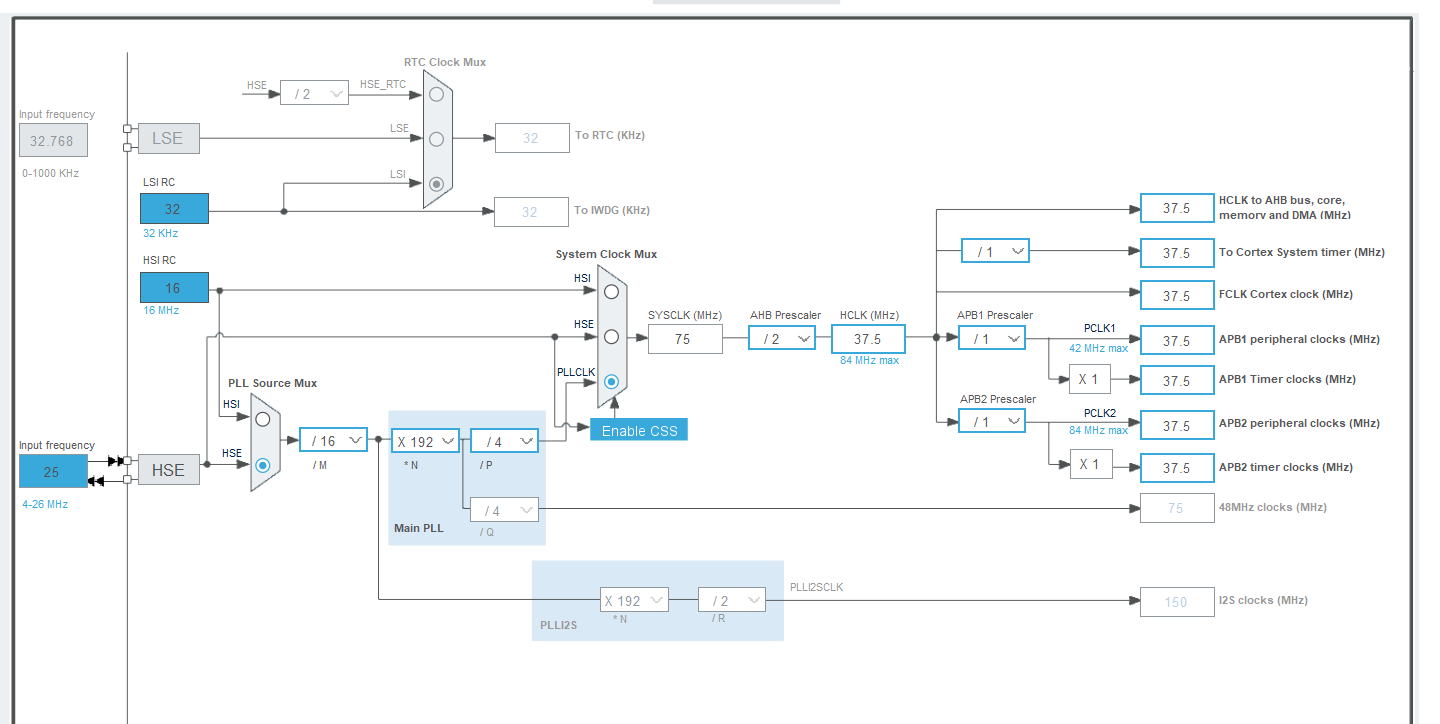Open PLLI2S multiplier X 192 dropdown
Image resolution: width=1440 pixels, height=724 pixels.
click(634, 601)
